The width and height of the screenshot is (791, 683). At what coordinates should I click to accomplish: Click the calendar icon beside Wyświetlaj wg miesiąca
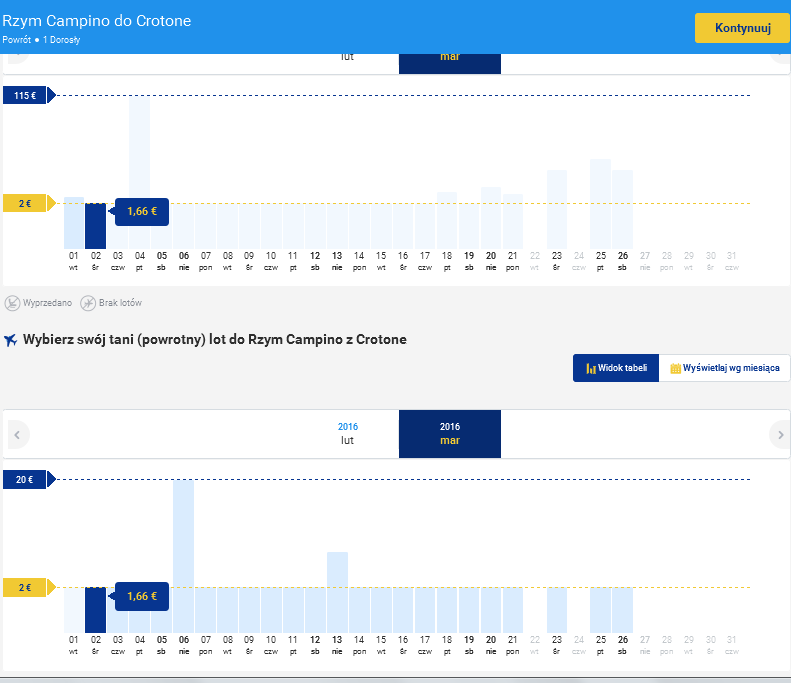675,368
